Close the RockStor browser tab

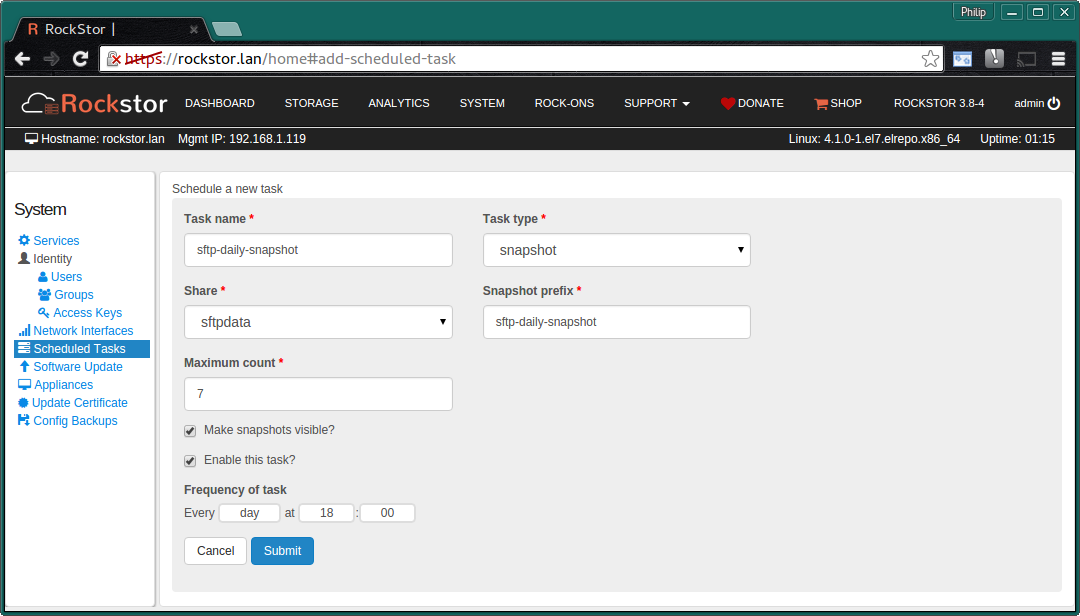click(194, 30)
